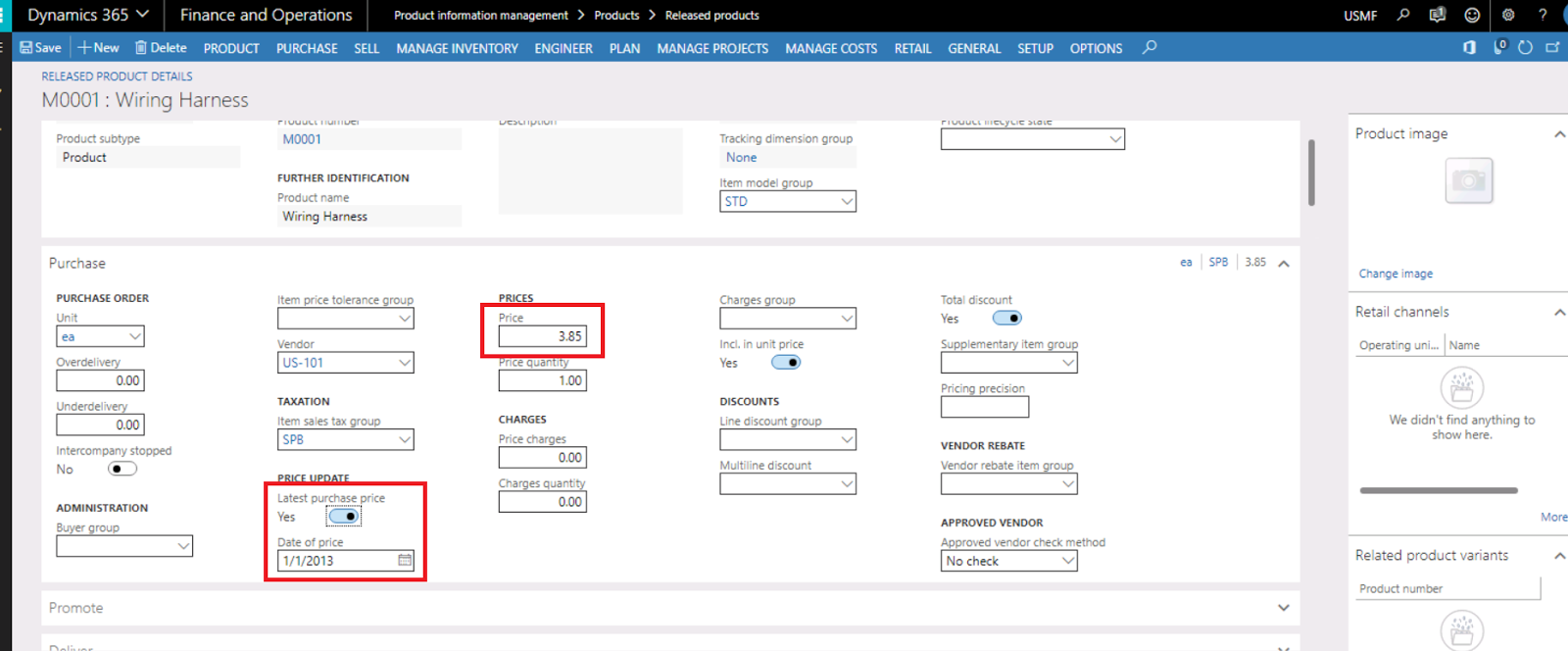The width and height of the screenshot is (1568, 651).
Task: Open Item sales tax group dropdown
Action: coord(405,439)
